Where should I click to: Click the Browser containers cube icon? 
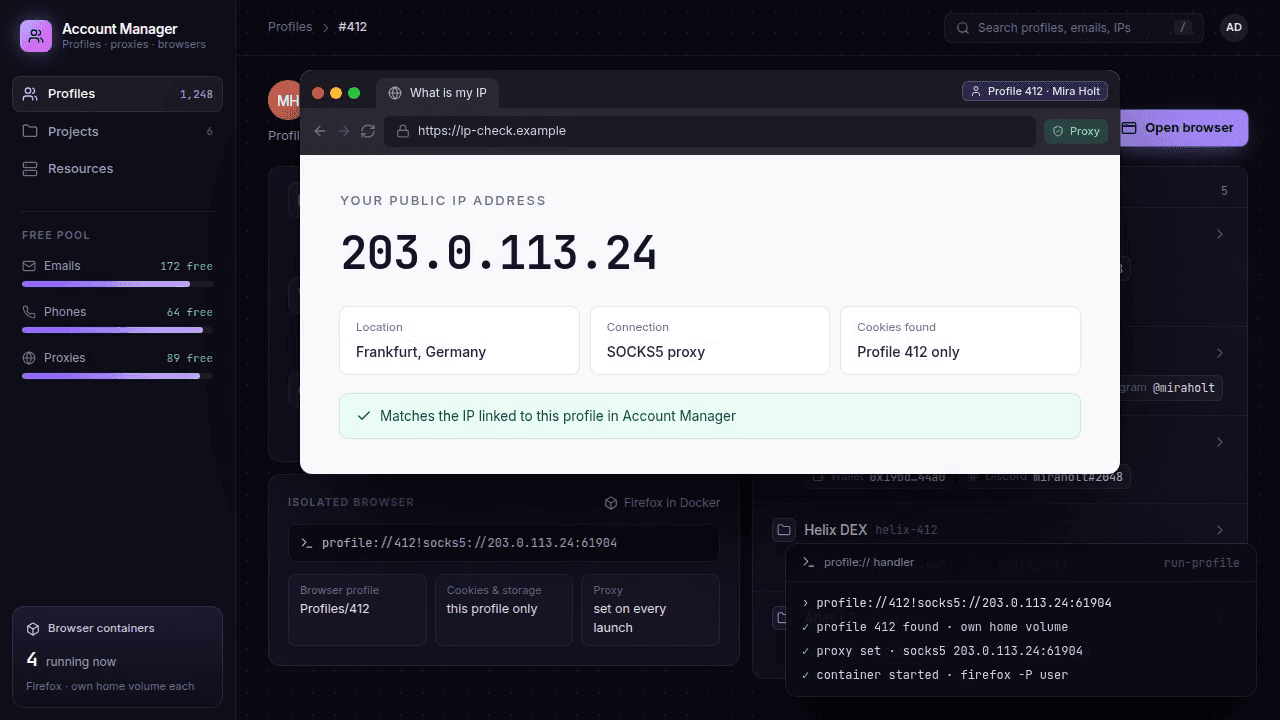coord(33,629)
